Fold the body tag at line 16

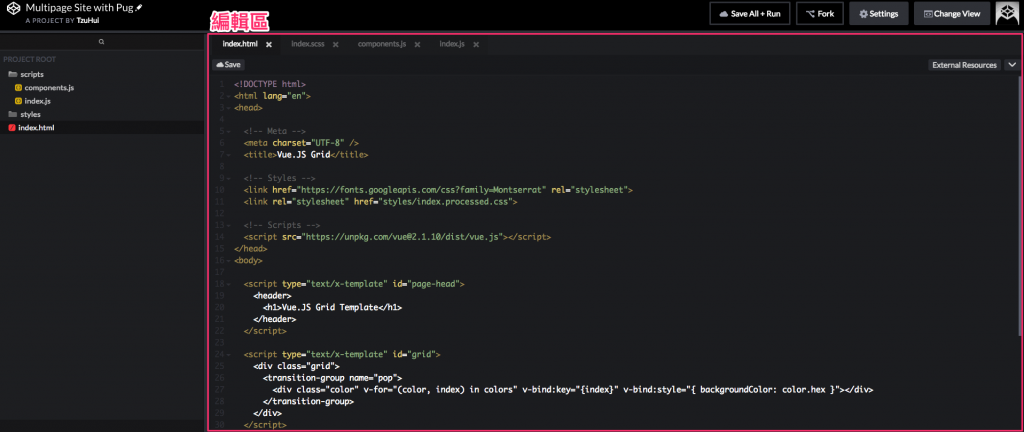tap(229, 260)
